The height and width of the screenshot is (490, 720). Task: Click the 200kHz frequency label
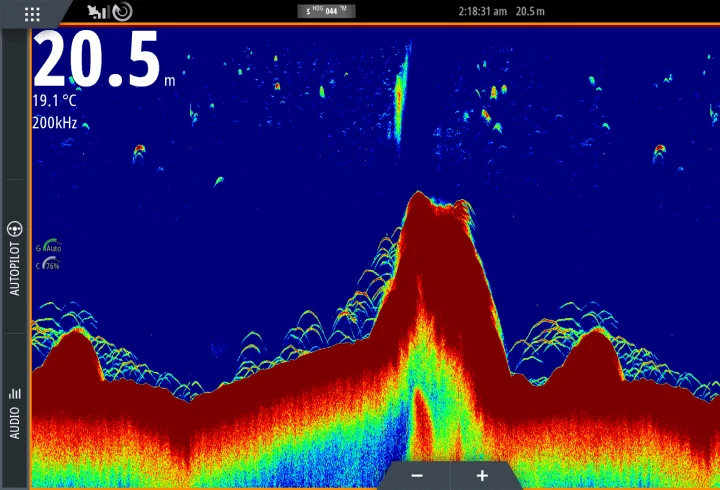click(56, 123)
